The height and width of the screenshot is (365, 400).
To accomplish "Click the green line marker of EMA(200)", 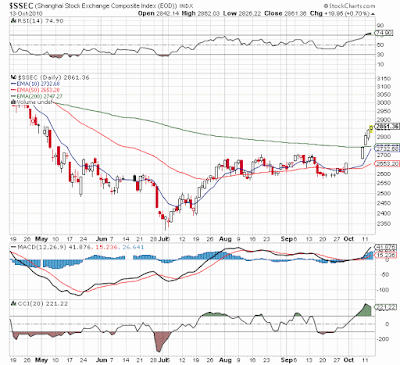I will 13,96.
